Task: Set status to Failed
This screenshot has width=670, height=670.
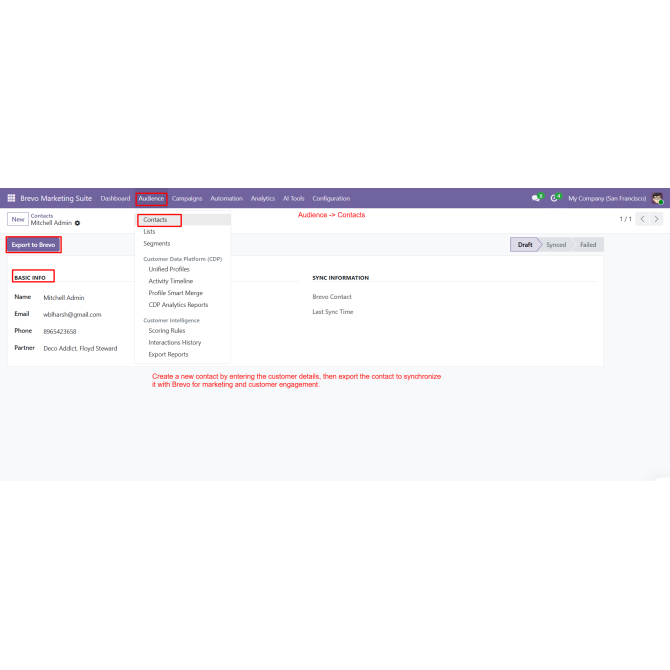Action: click(588, 245)
